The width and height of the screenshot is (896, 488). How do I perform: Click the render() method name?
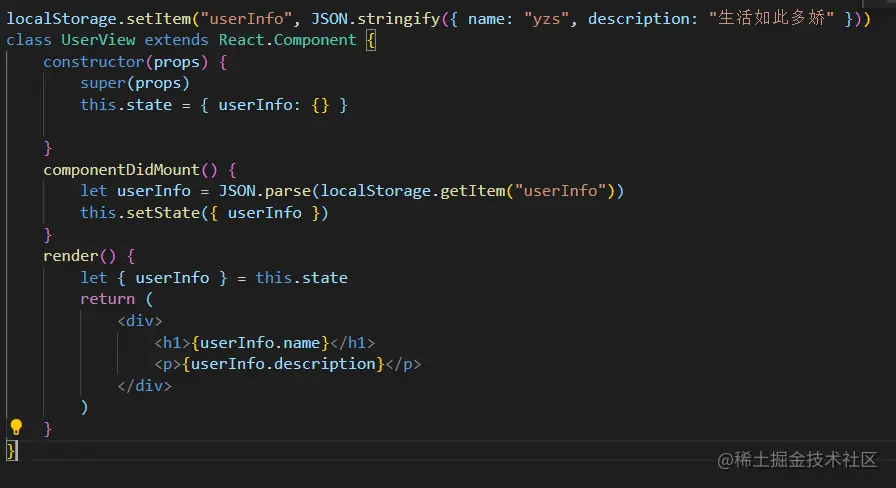click(79, 255)
